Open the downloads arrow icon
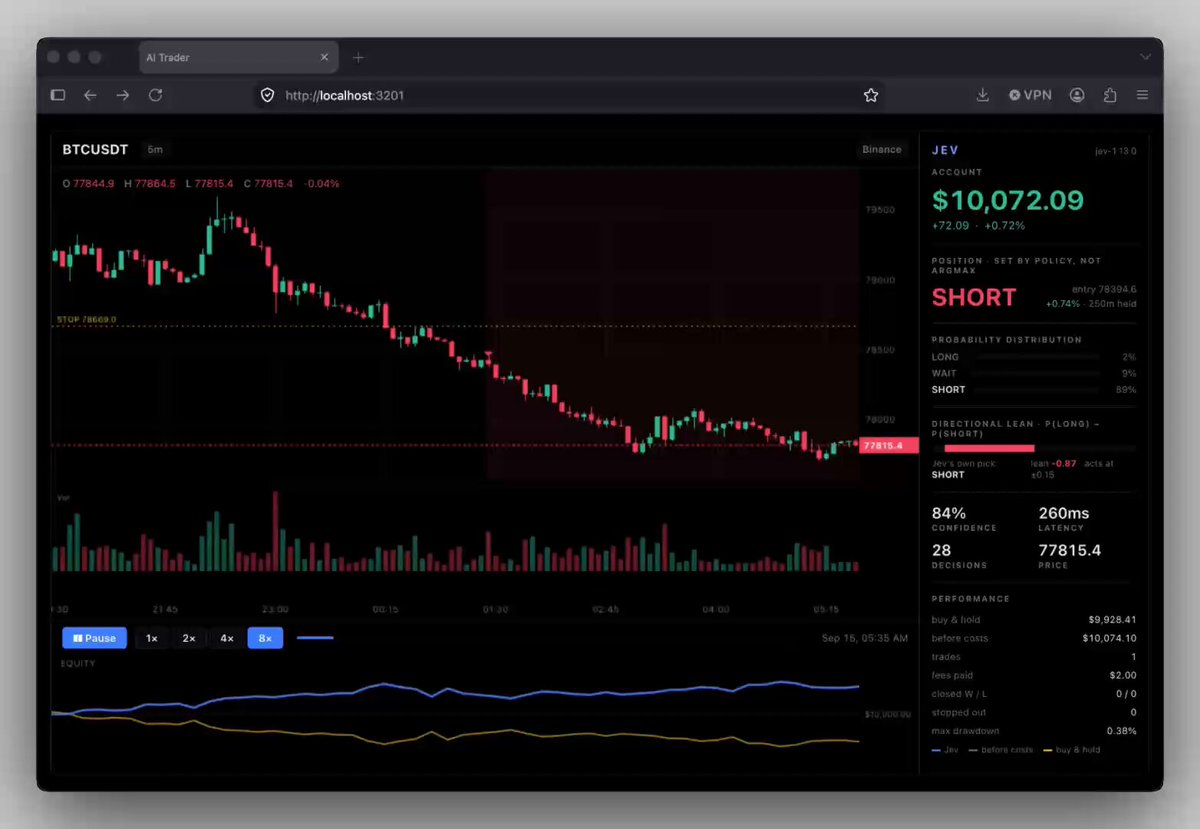Viewport: 1200px width, 829px height. pyautogui.click(x=983, y=95)
